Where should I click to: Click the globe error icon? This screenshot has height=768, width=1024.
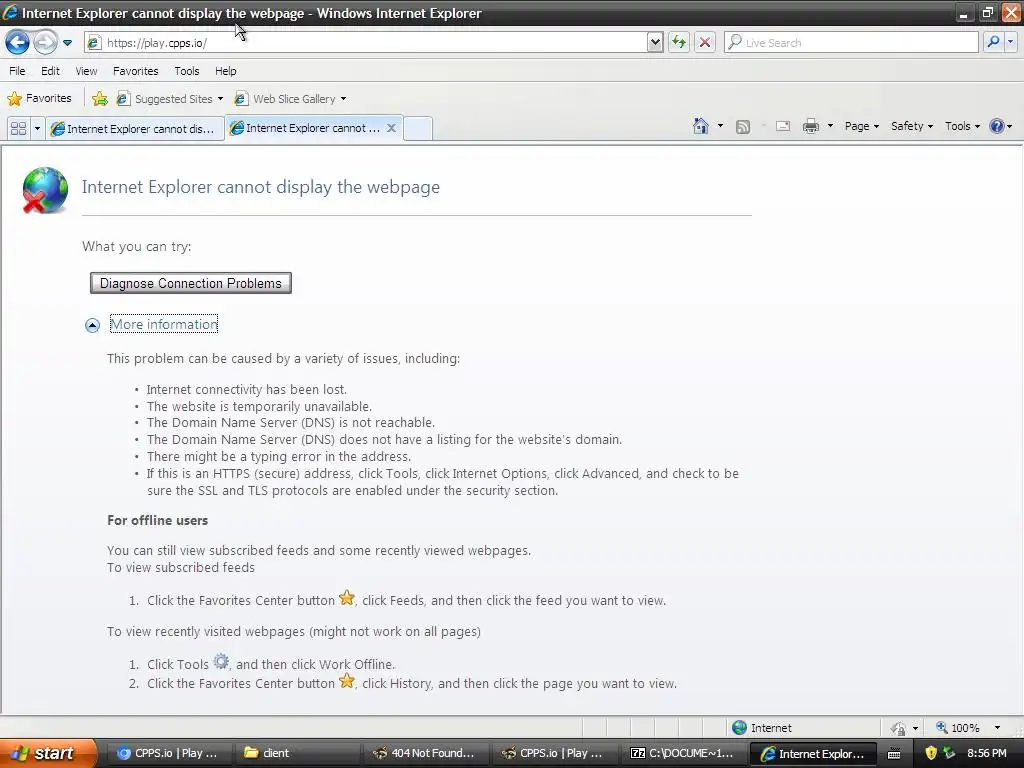pyautogui.click(x=45, y=190)
